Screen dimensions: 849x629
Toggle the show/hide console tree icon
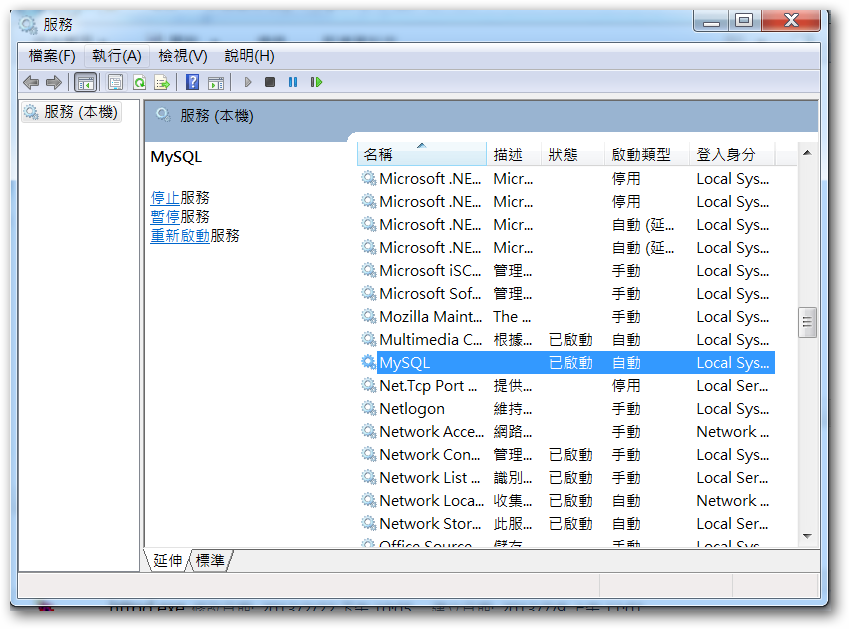86,82
